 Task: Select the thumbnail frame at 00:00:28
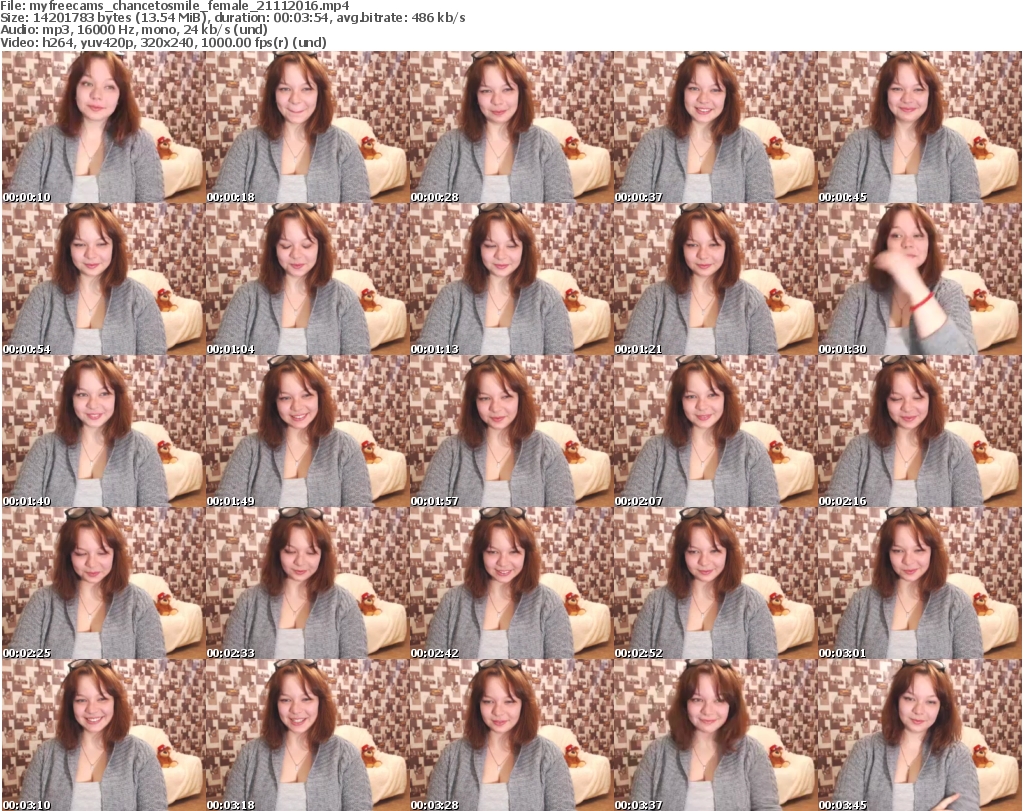pos(511,127)
